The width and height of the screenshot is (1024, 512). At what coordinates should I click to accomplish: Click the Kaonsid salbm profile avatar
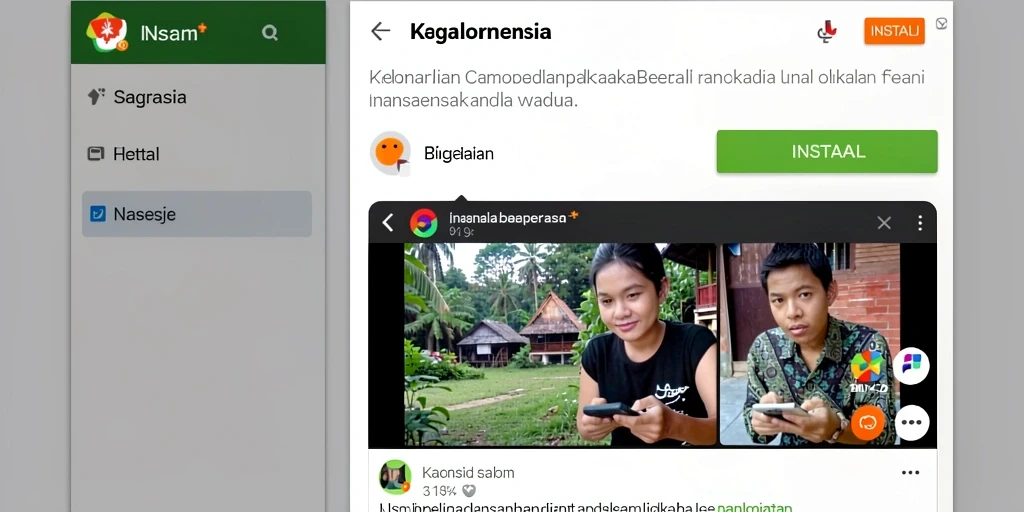pyautogui.click(x=395, y=477)
